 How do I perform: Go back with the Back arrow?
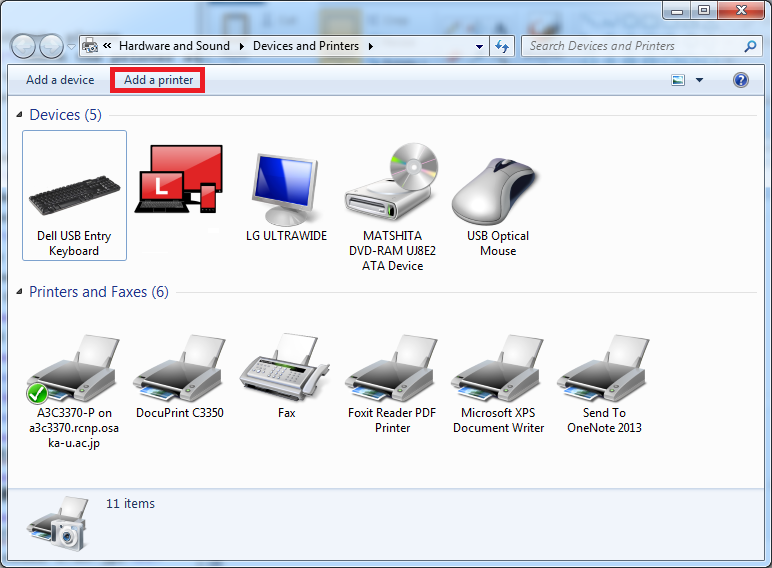(23, 47)
